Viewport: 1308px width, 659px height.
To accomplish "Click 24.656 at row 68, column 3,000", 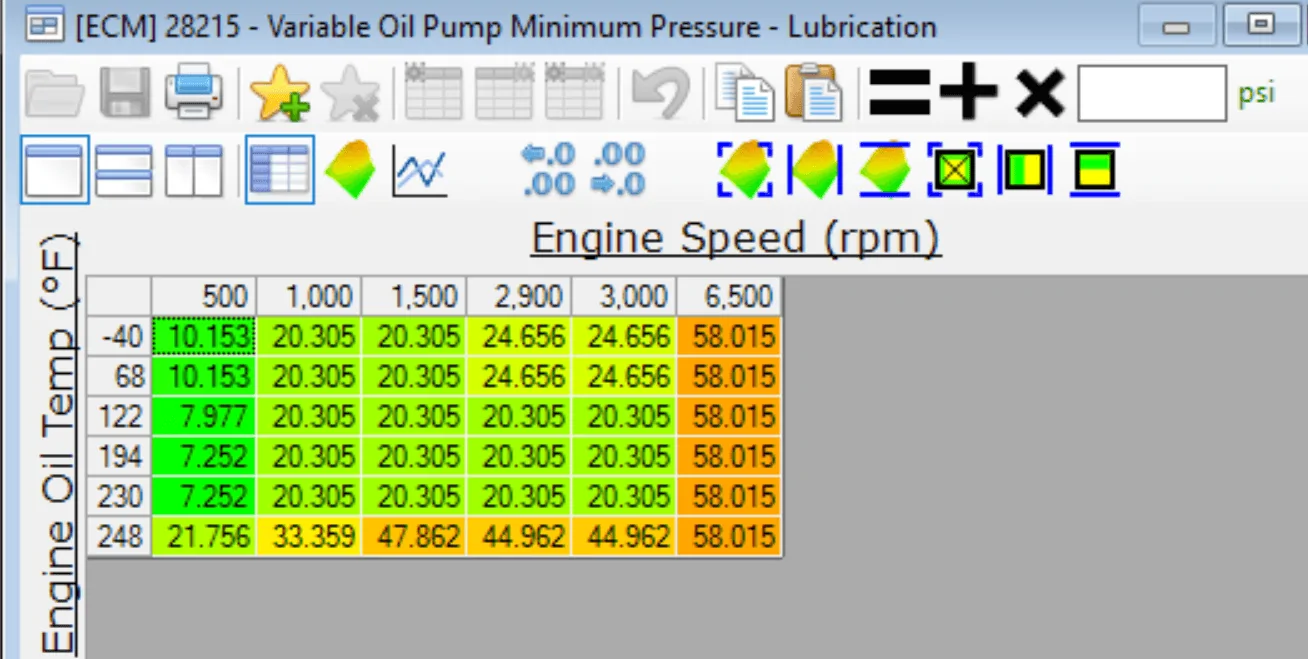I will pos(624,376).
